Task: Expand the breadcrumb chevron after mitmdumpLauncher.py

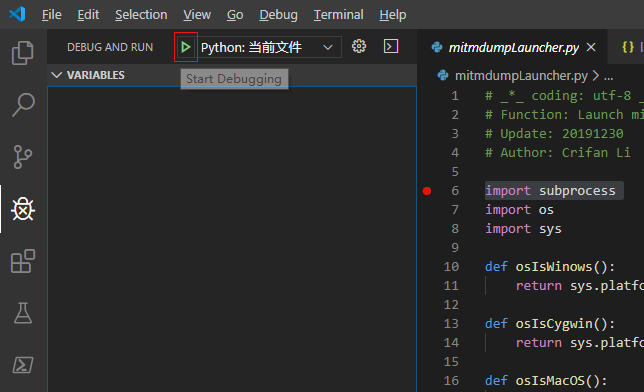Action: [x=596, y=76]
